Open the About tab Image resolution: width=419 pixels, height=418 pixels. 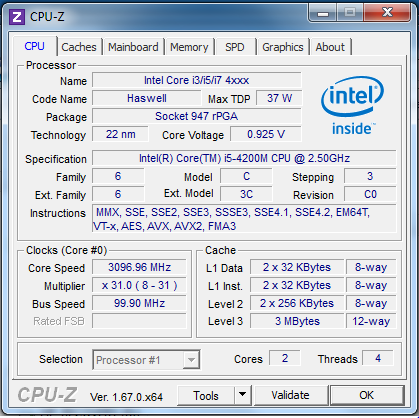[x=330, y=47]
